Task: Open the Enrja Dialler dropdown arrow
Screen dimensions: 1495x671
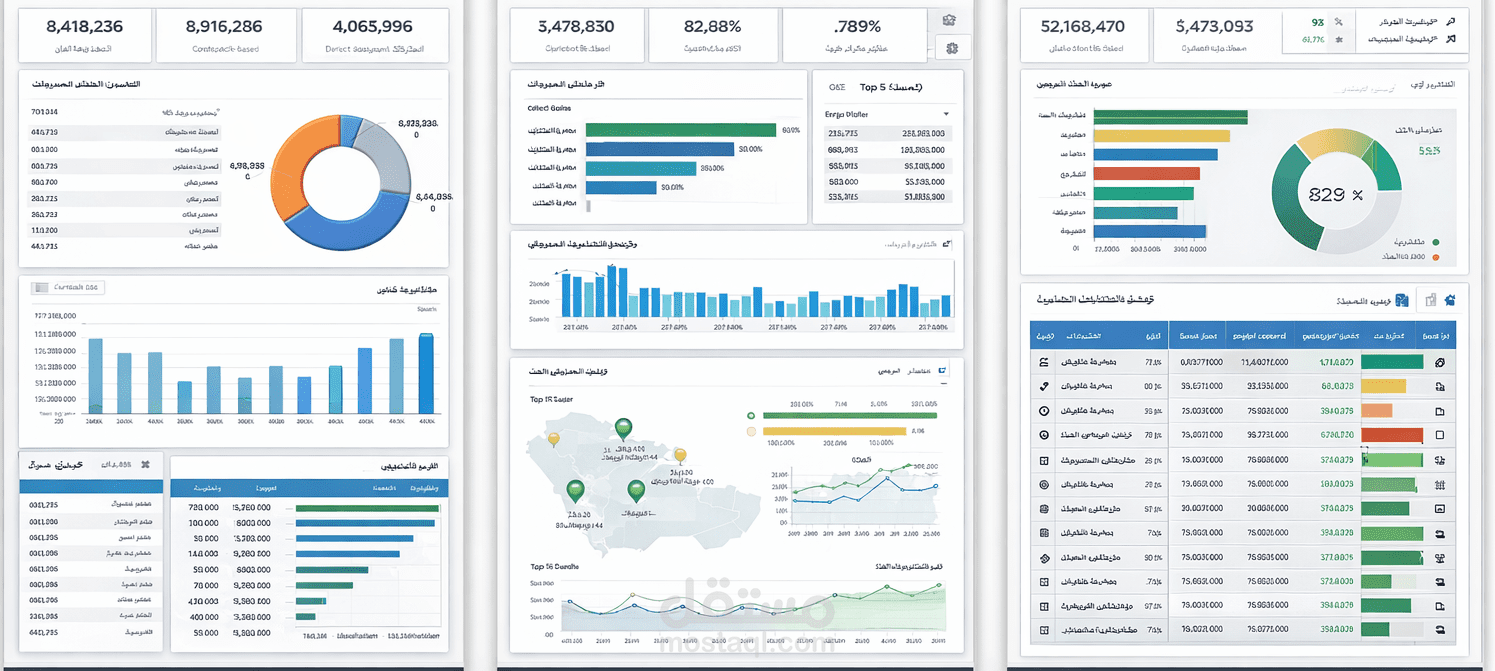Action: click(945, 115)
